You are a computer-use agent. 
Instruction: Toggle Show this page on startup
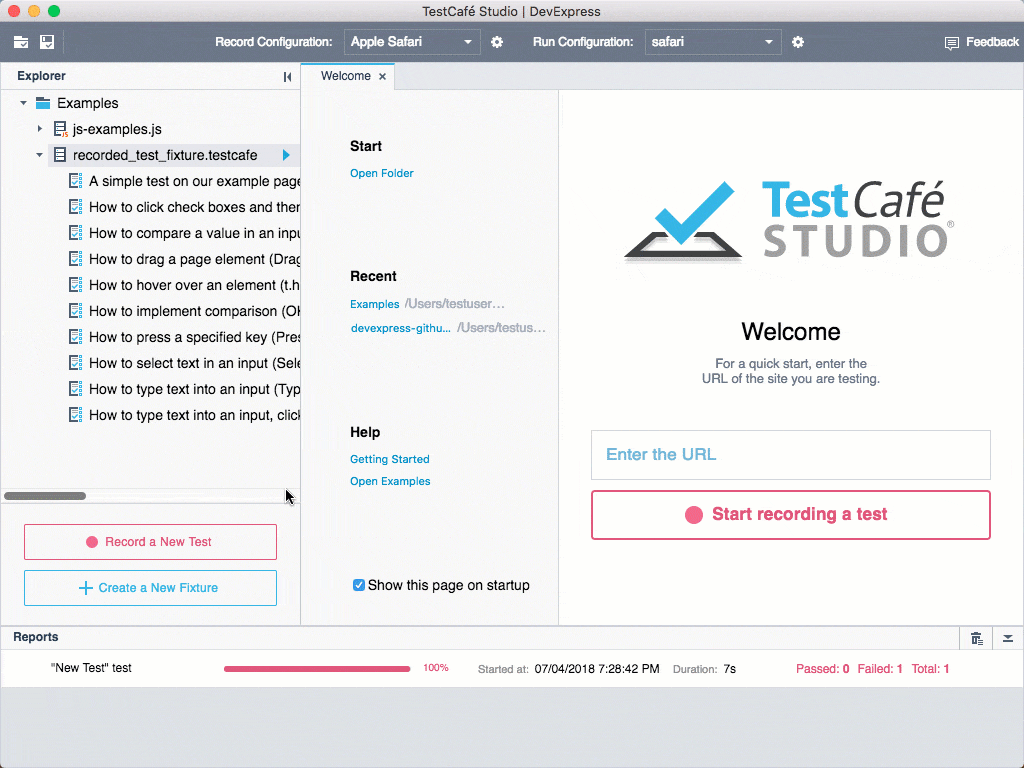359,585
